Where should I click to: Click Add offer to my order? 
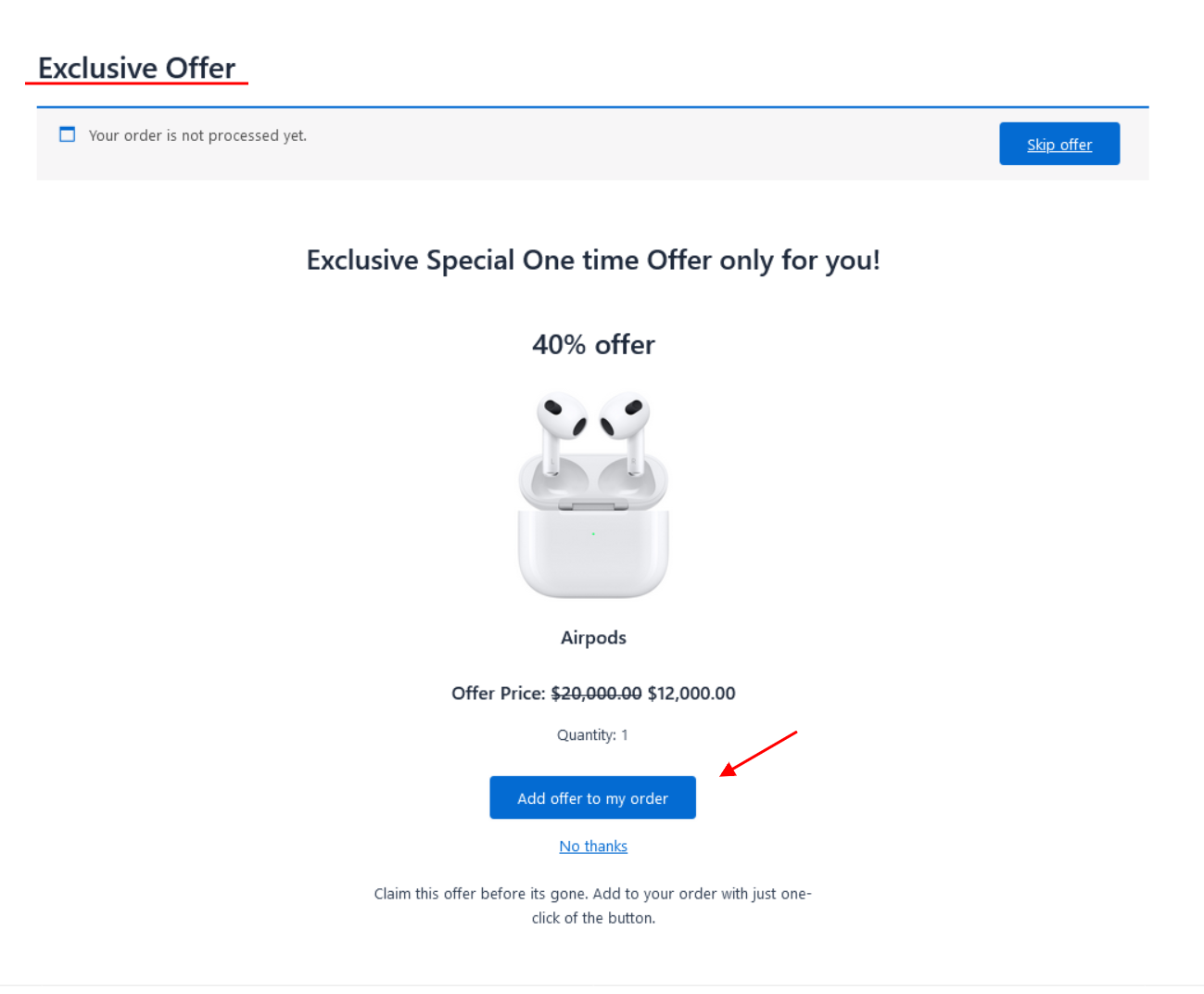point(592,797)
